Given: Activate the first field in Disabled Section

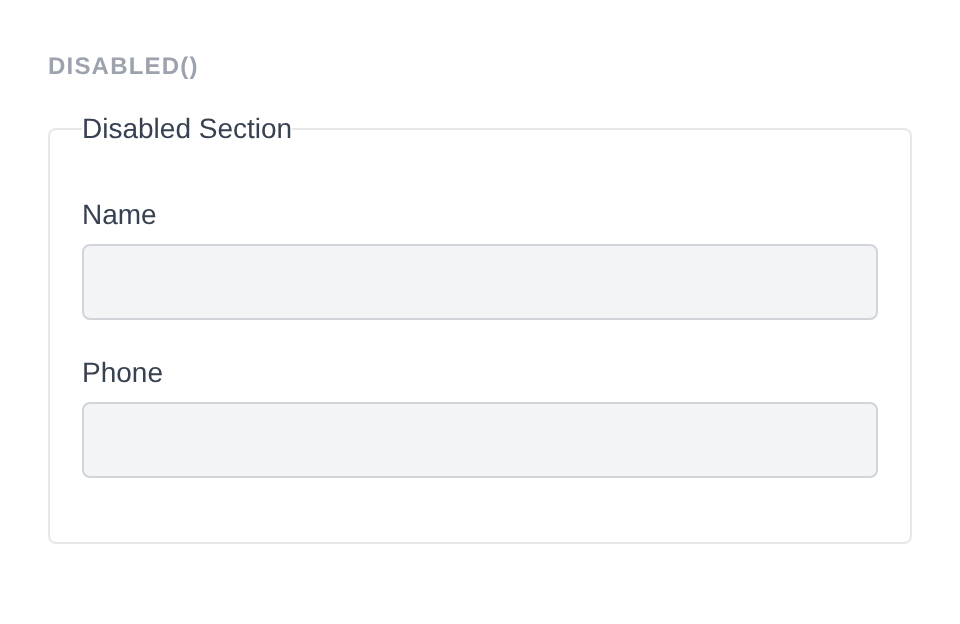Looking at the screenshot, I should 480,282.
